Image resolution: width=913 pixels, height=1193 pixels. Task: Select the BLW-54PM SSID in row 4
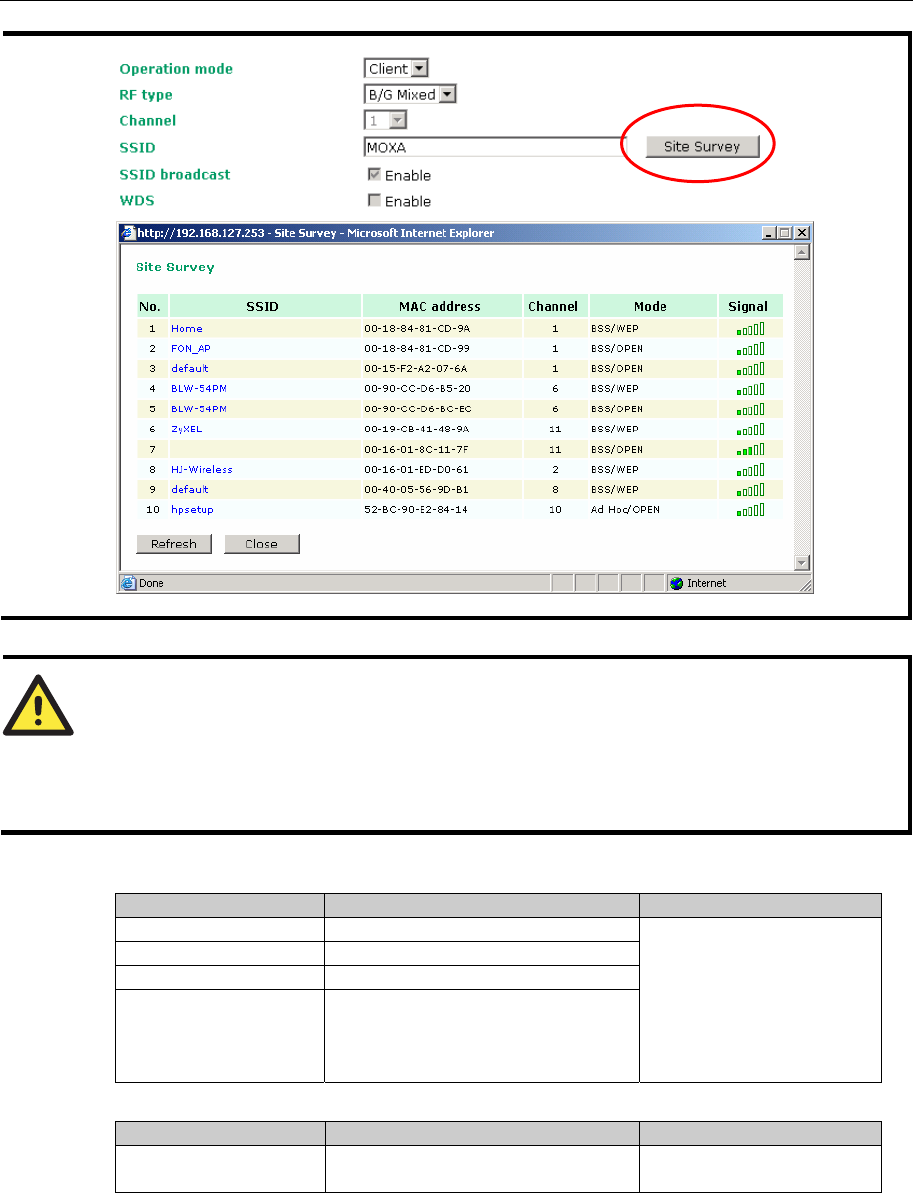click(x=199, y=389)
